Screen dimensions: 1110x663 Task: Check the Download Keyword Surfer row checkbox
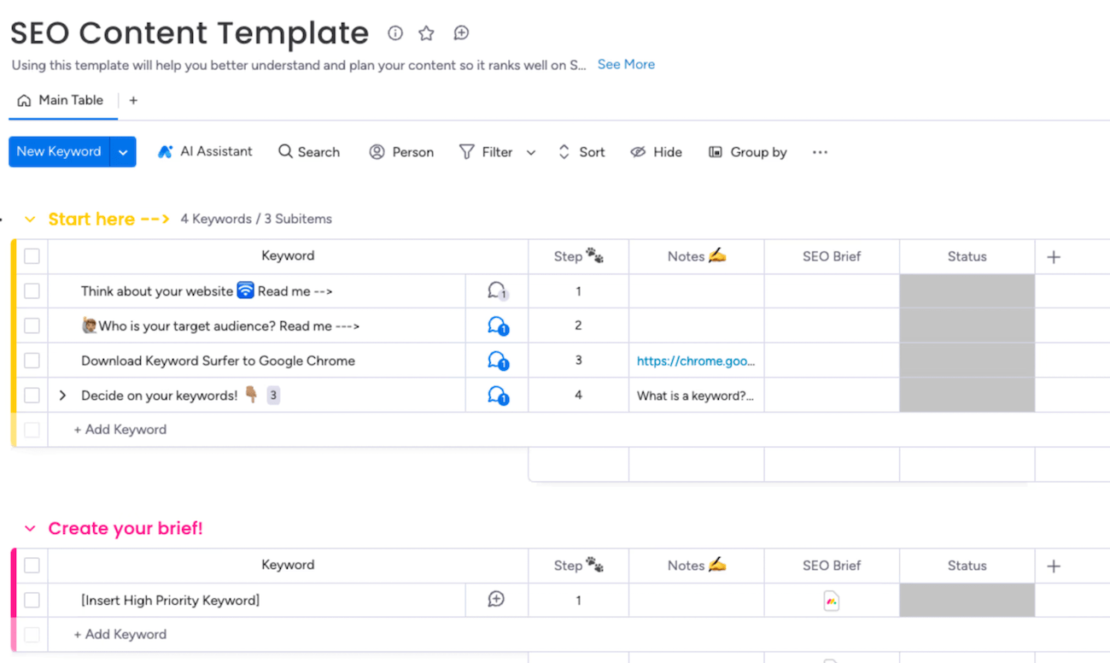point(32,361)
